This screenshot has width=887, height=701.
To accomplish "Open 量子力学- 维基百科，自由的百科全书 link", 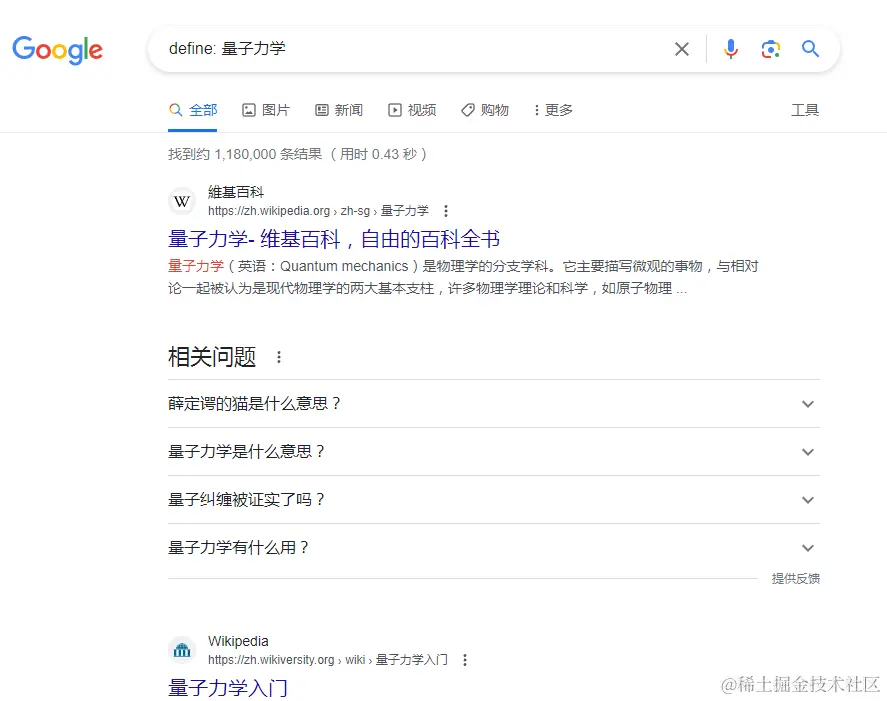I will pos(334,239).
